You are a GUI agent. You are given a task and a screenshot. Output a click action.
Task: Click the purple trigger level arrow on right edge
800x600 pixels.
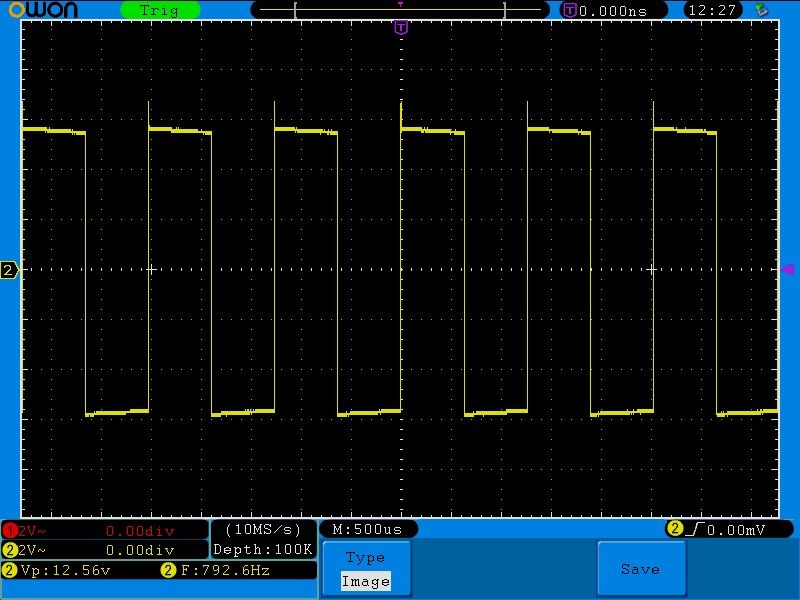coord(787,270)
